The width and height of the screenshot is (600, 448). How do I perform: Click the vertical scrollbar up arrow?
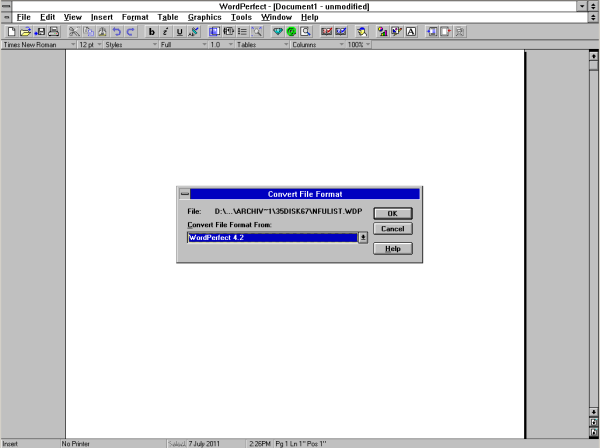click(593, 56)
